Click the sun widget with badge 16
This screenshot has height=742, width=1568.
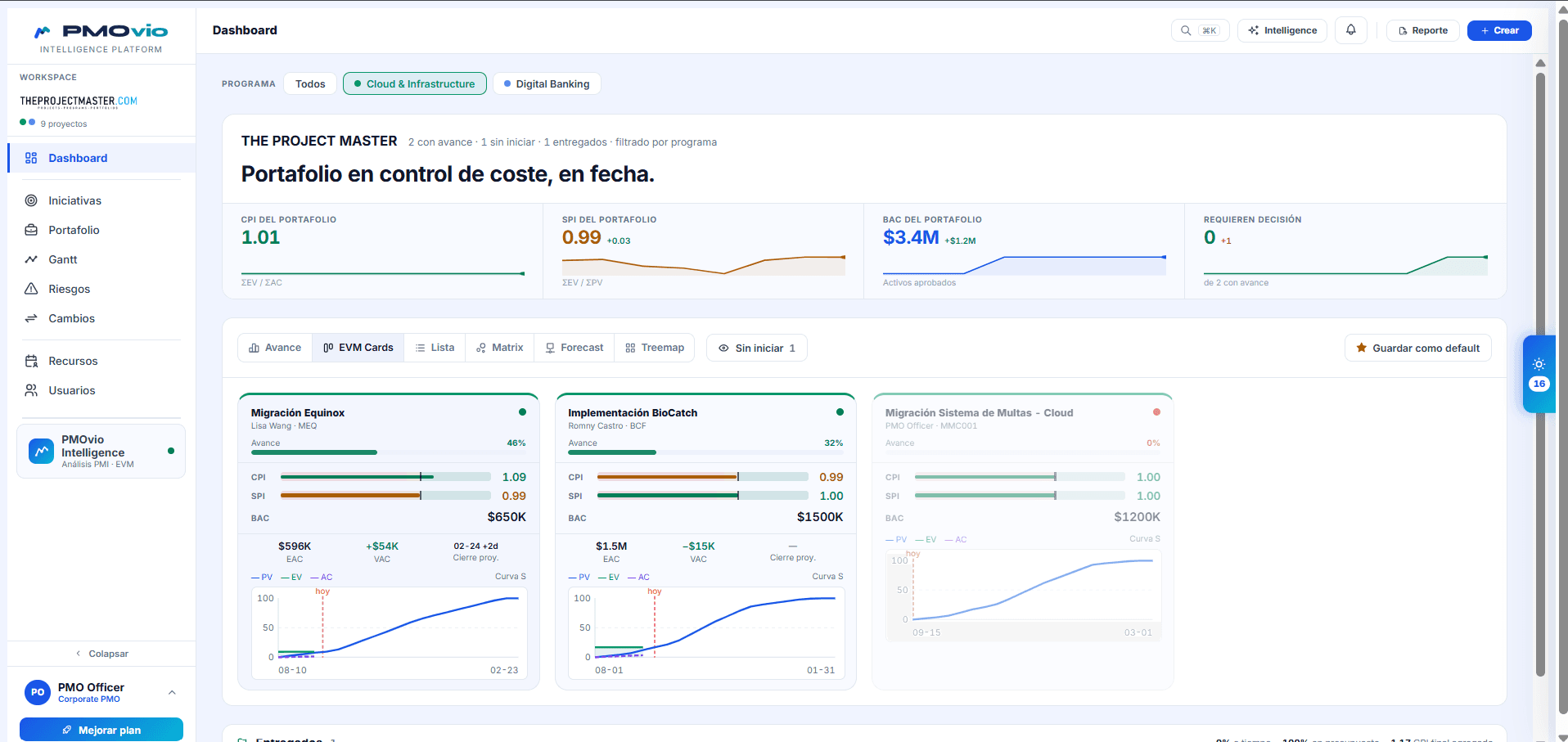coord(1539,374)
